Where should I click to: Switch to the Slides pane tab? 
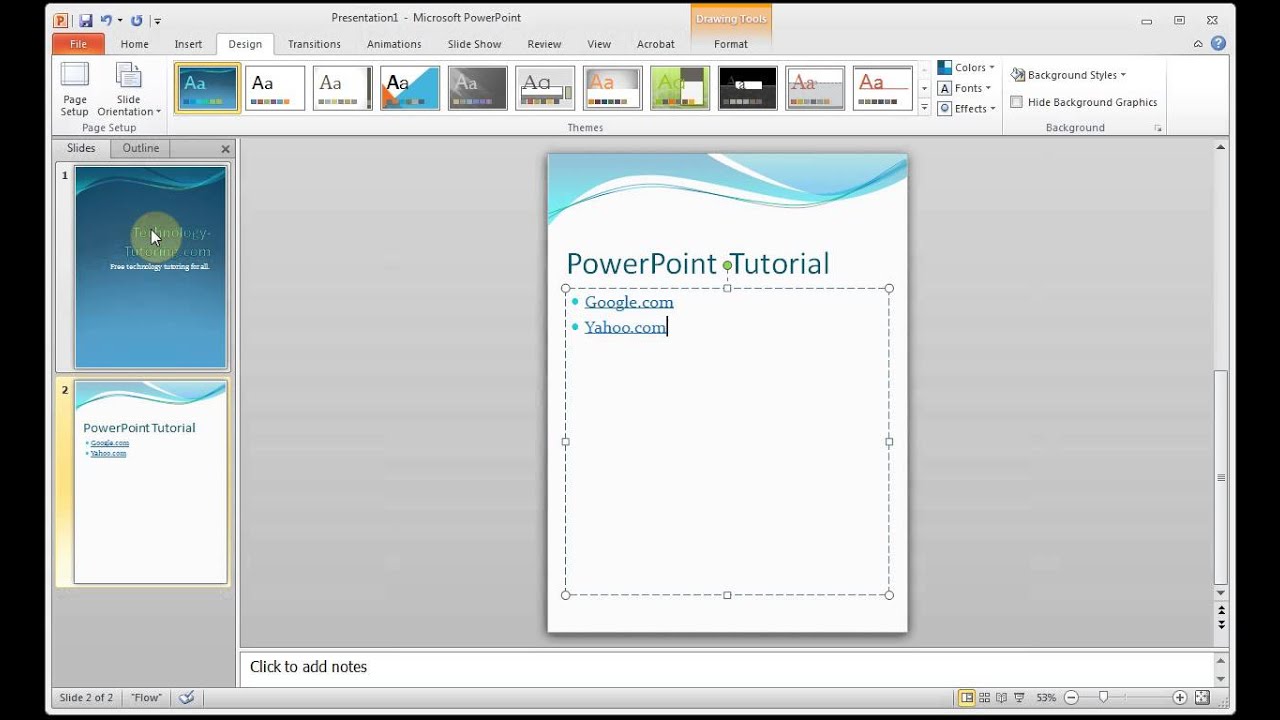81,148
